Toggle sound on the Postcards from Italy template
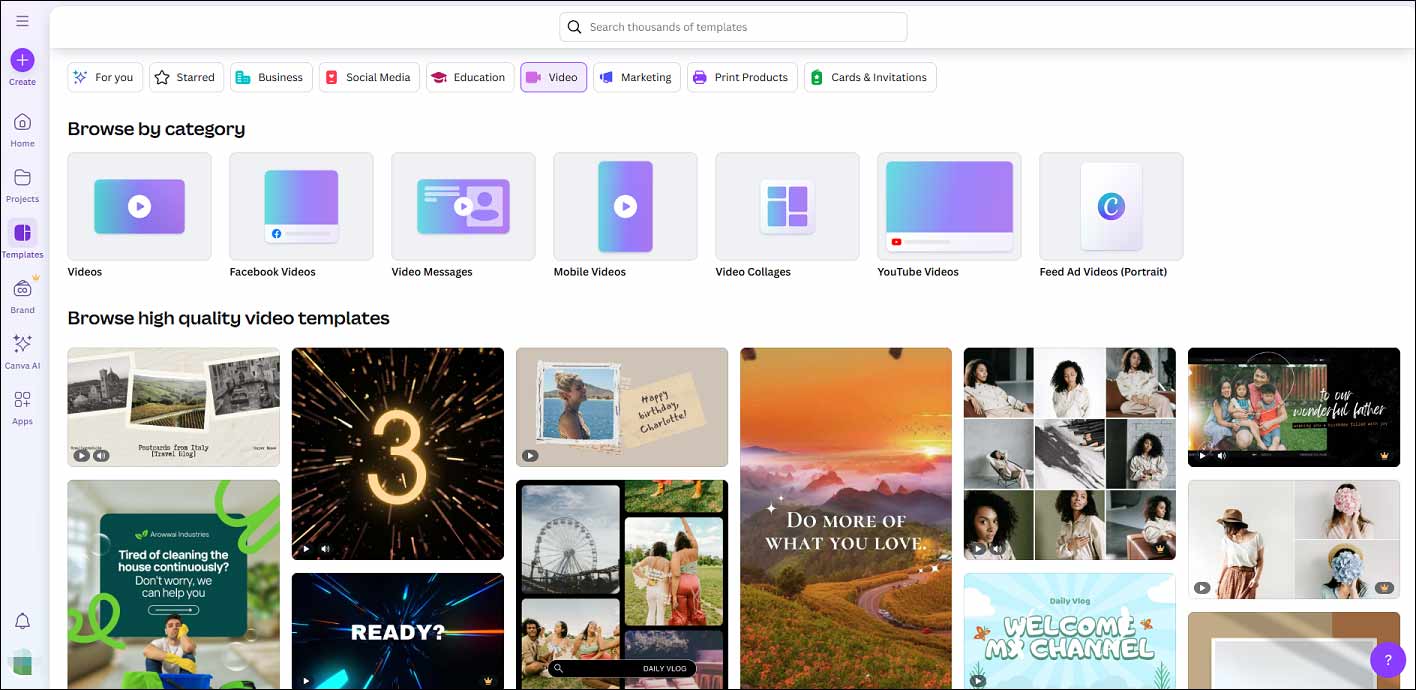 coord(101,456)
